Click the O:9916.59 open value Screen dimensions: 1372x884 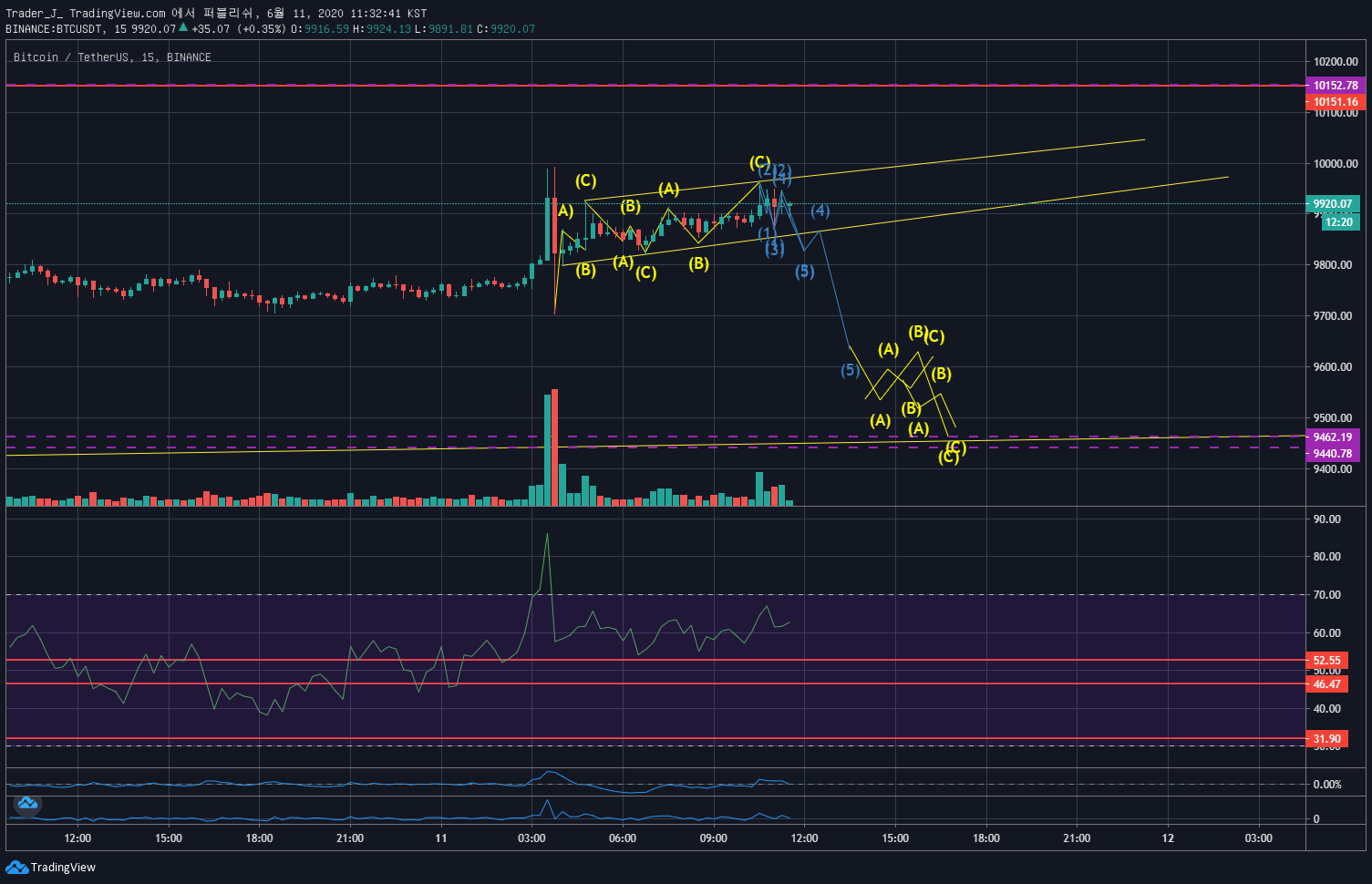coord(320,29)
